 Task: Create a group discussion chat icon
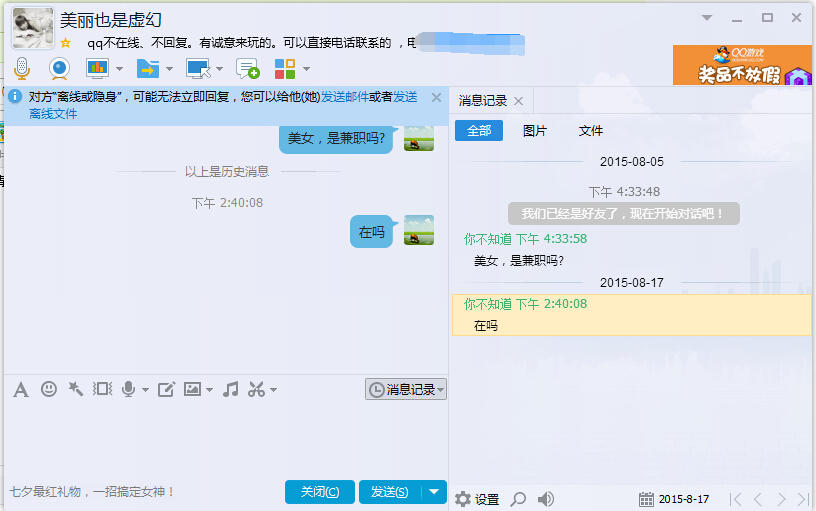(x=248, y=68)
